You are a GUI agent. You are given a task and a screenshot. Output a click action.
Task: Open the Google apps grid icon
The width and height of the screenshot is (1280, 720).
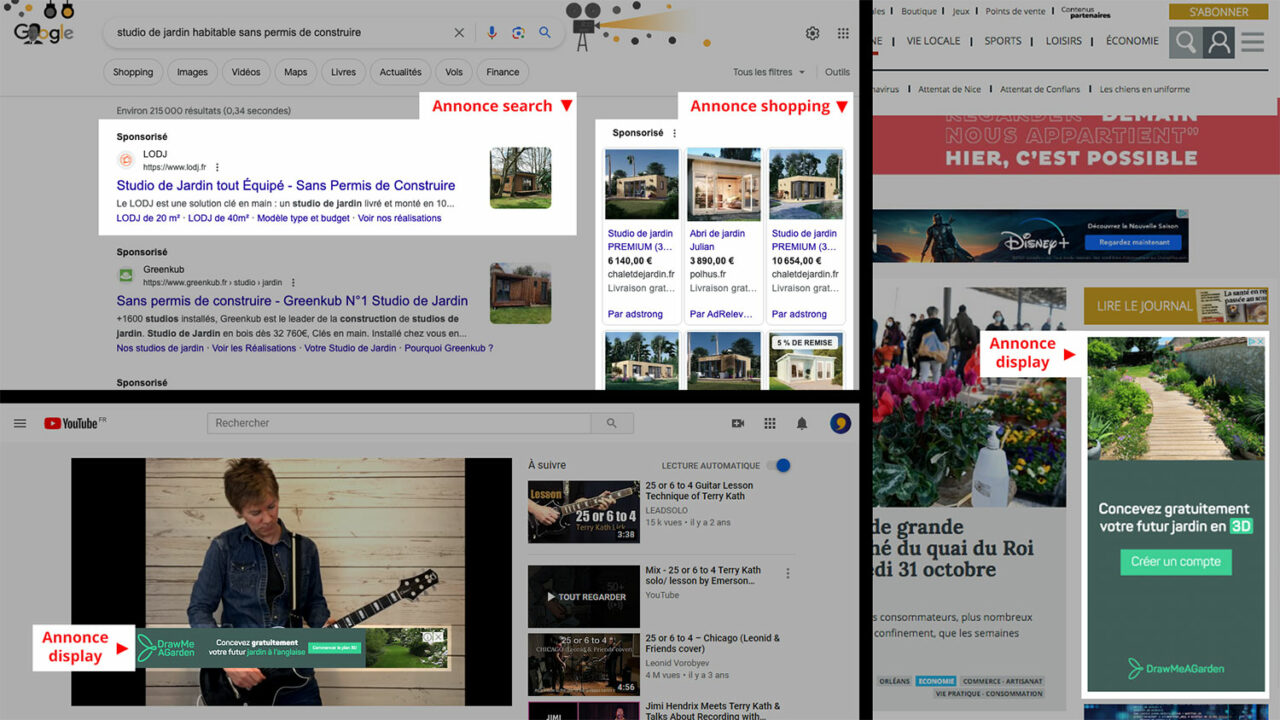click(843, 33)
